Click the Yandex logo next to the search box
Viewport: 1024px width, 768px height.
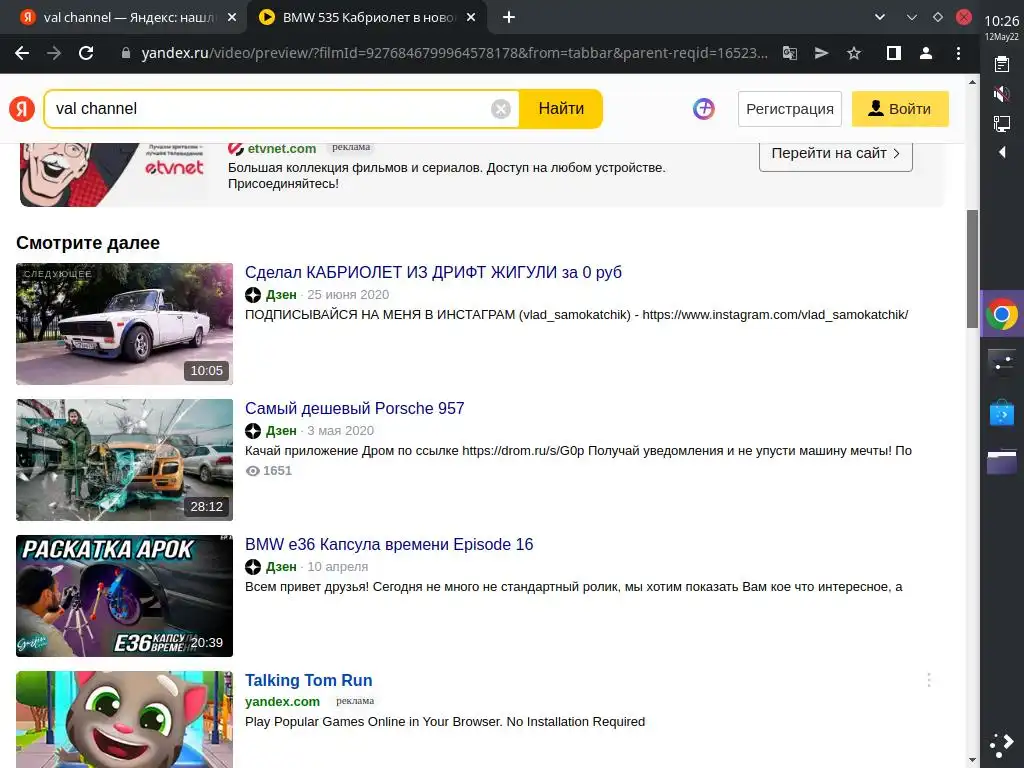(x=22, y=108)
